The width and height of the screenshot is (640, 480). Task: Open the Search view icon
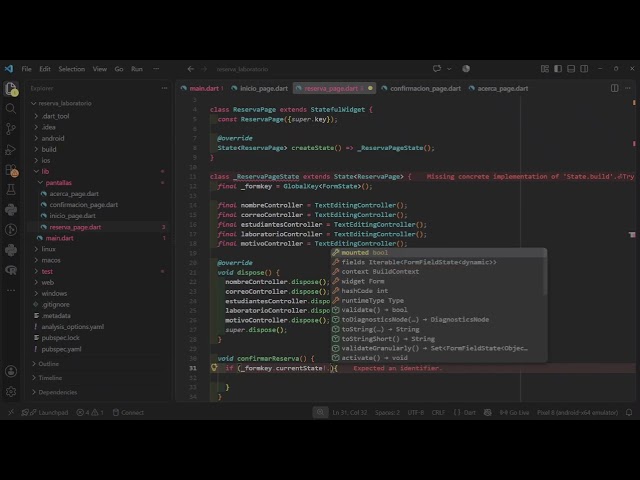11,109
